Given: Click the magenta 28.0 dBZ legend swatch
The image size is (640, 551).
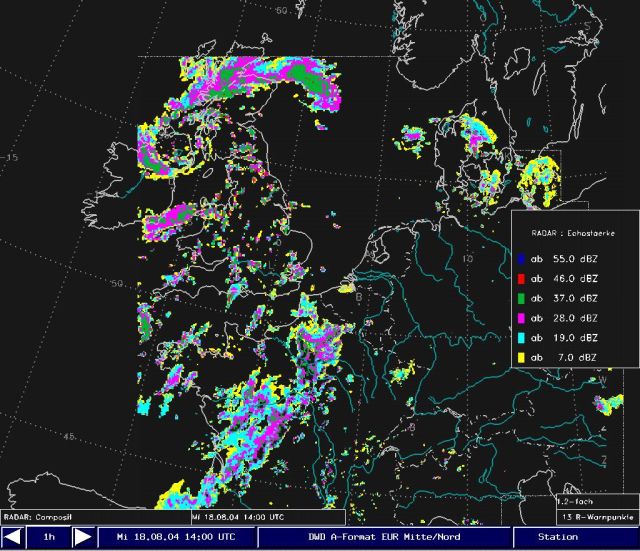Looking at the screenshot, I should (x=522, y=318).
